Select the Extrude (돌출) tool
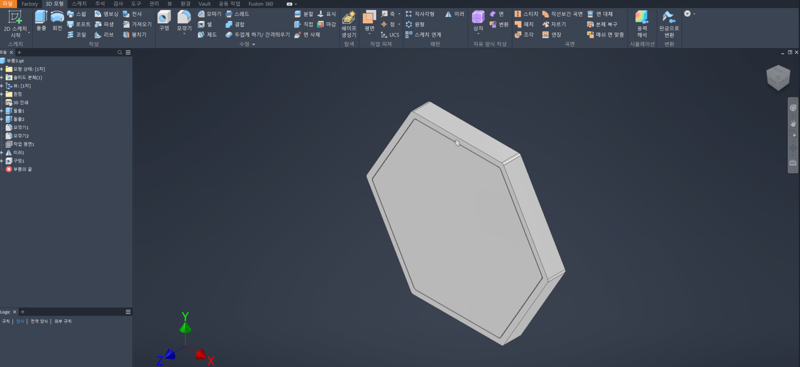Viewport: 800px width, 367px height. 41,21
